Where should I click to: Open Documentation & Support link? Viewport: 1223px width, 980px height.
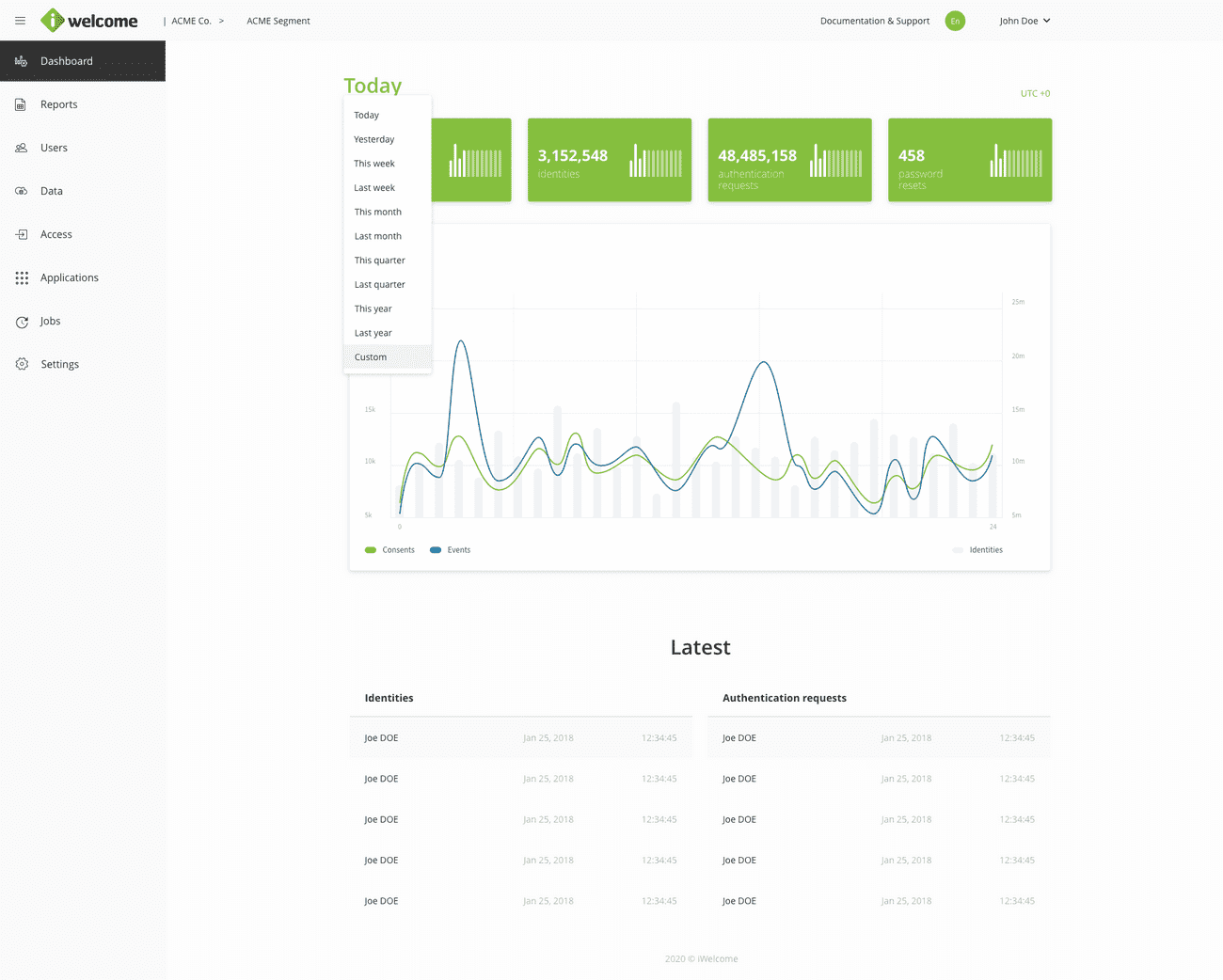874,21
